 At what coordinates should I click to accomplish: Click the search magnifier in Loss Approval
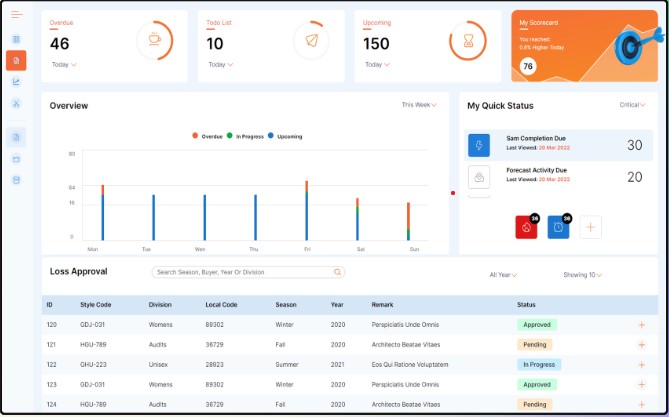coord(338,272)
